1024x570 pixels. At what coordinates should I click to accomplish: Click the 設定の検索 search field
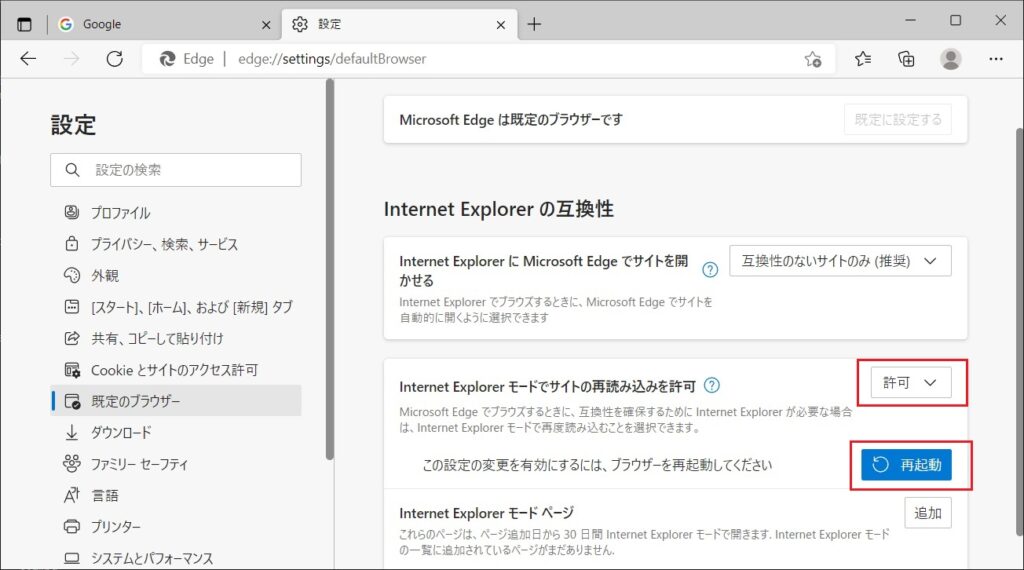point(176,170)
